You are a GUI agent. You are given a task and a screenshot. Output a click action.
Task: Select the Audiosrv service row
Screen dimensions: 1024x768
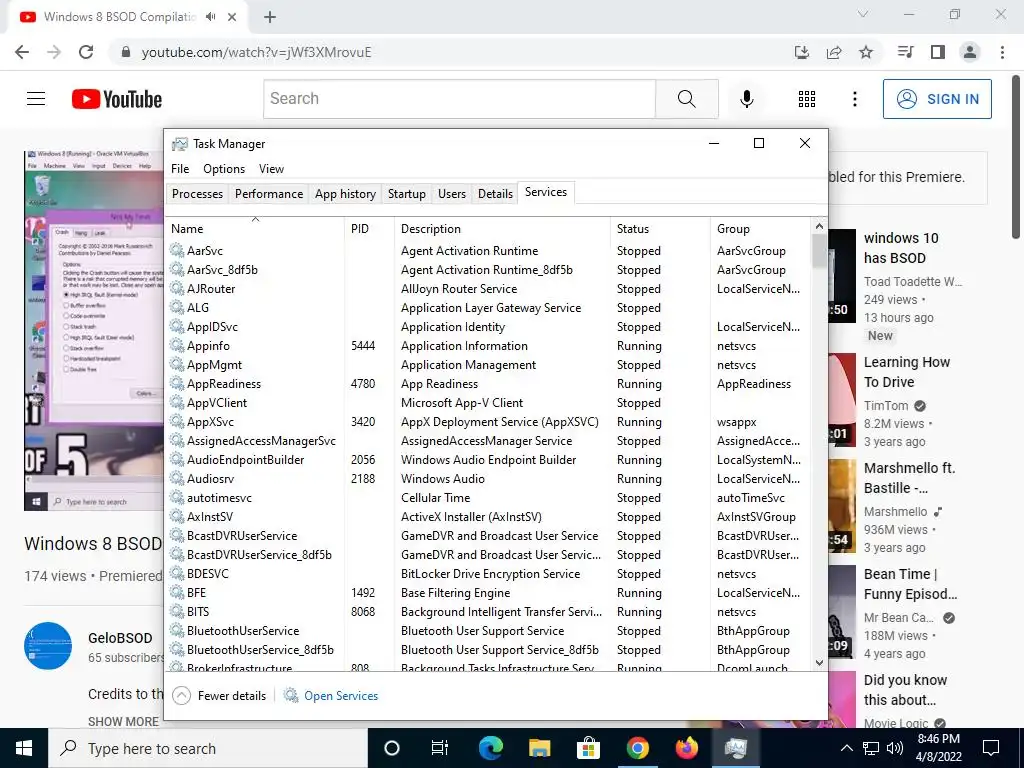488,479
